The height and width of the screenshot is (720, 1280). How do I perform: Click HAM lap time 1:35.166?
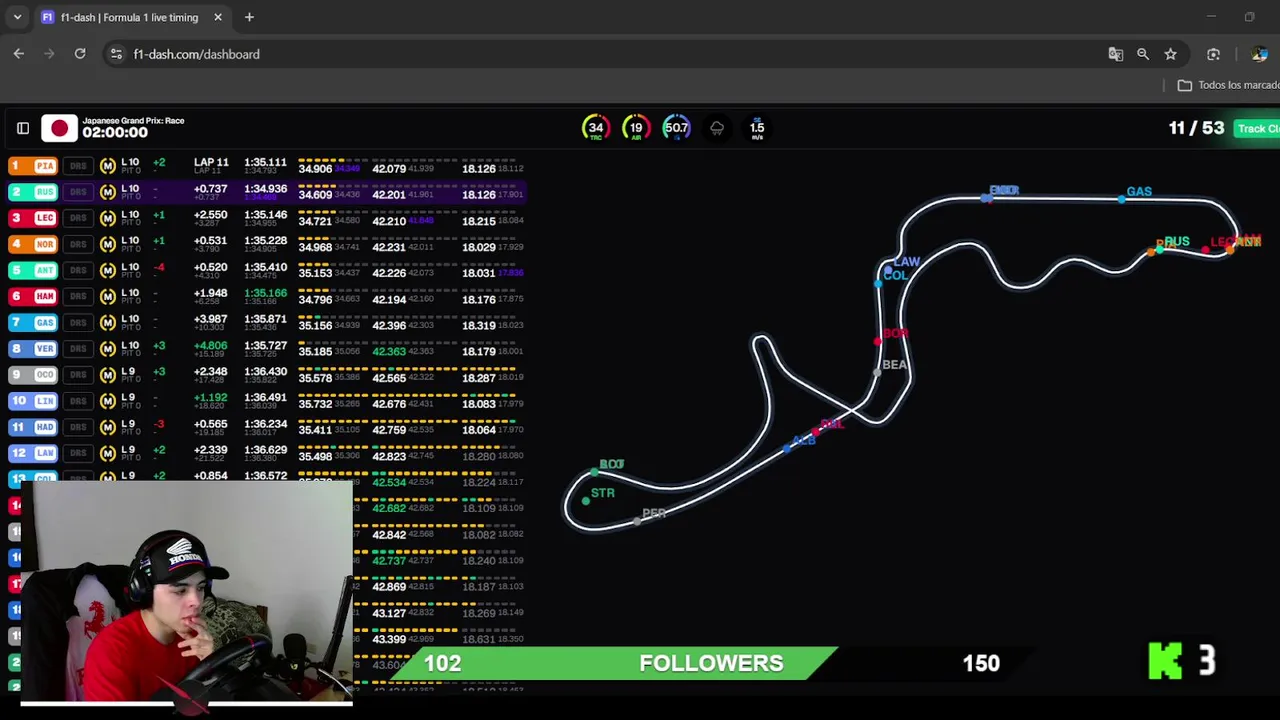[265, 293]
